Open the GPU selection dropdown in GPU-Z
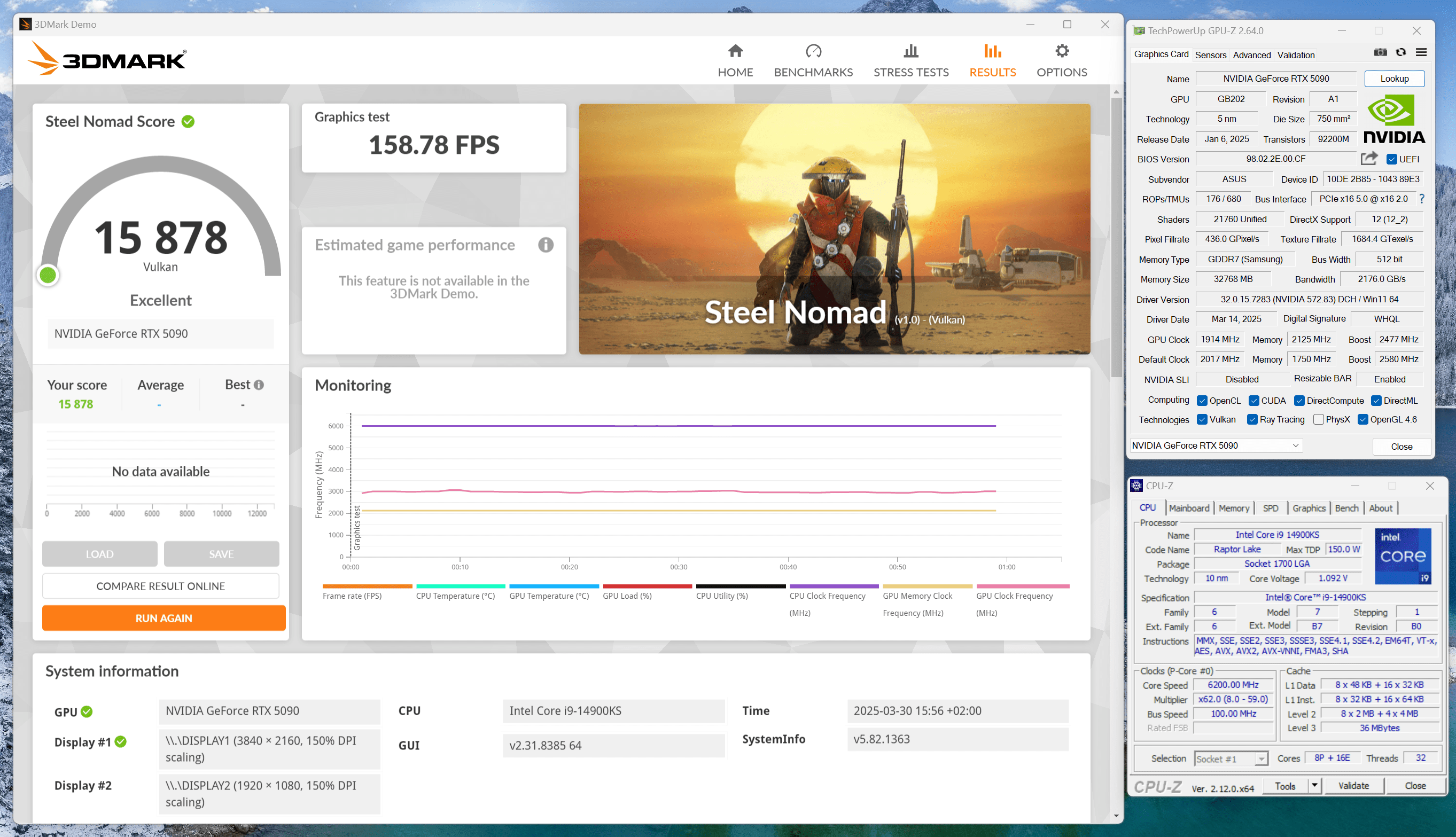This screenshot has width=1456, height=837. pos(1216,445)
